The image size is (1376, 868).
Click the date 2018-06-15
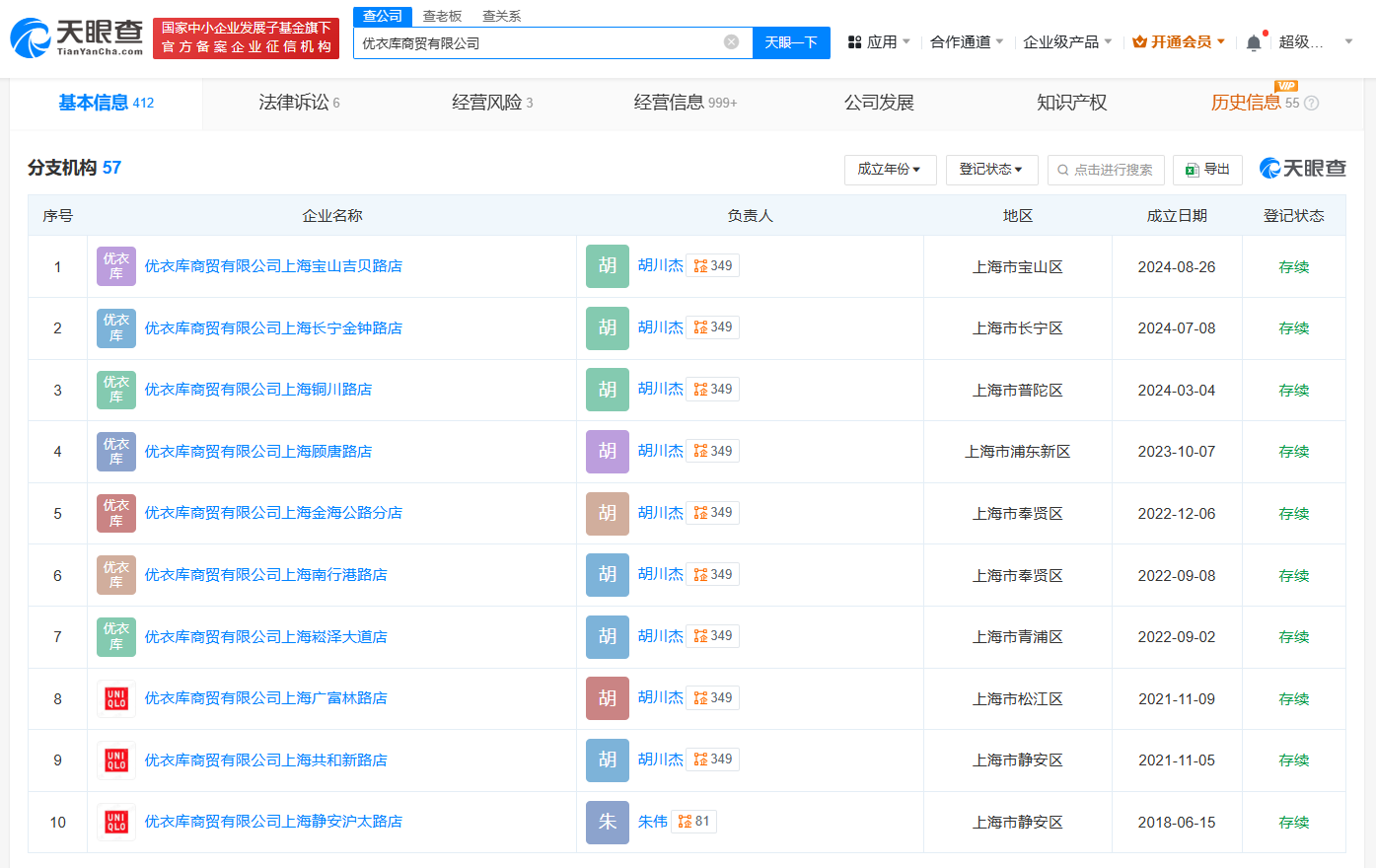pos(1176,822)
